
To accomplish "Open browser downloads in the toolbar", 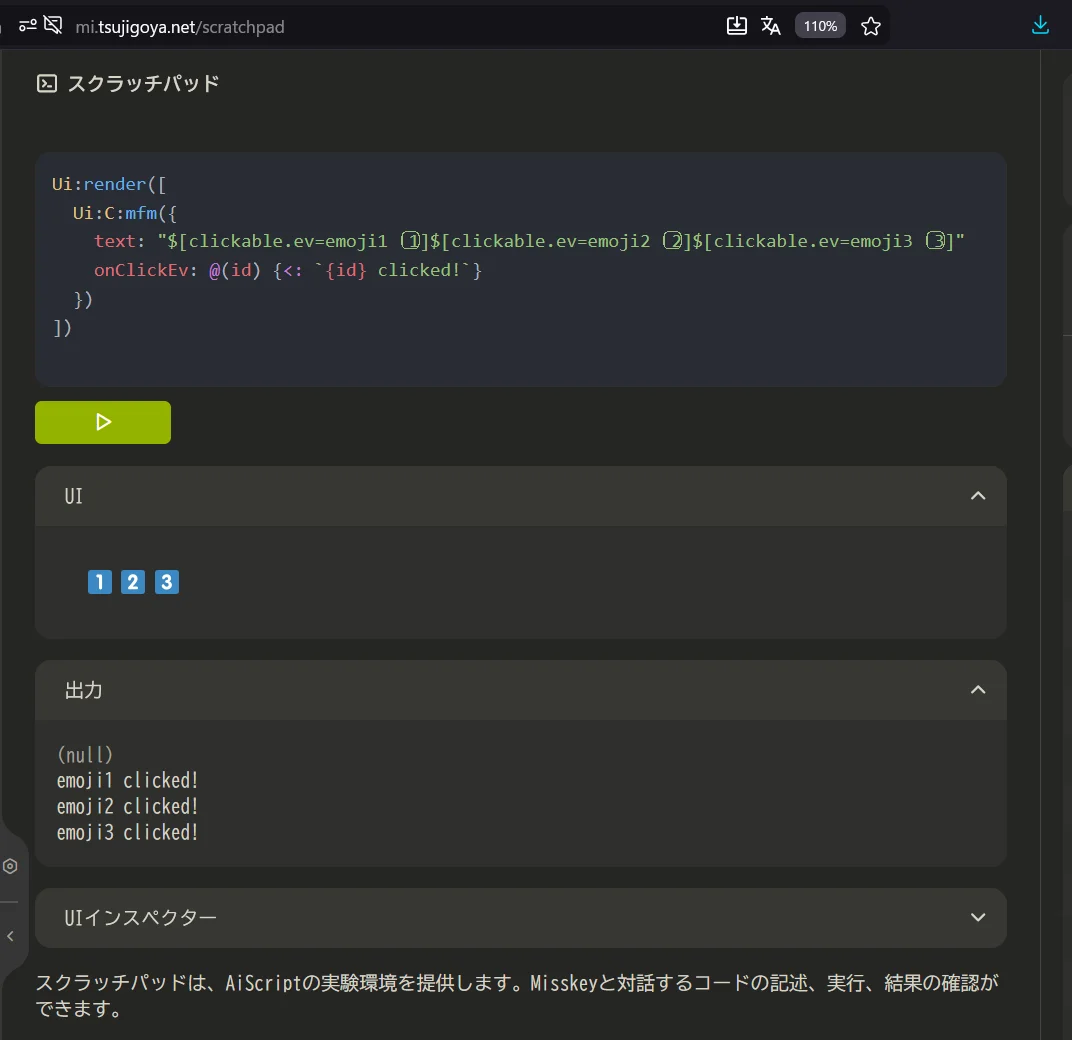I will (x=1040, y=26).
